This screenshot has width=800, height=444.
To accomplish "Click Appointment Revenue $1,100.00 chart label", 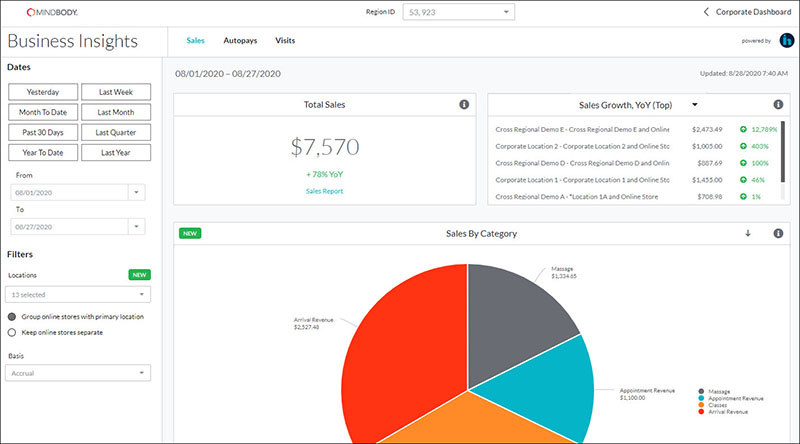I will point(647,394).
